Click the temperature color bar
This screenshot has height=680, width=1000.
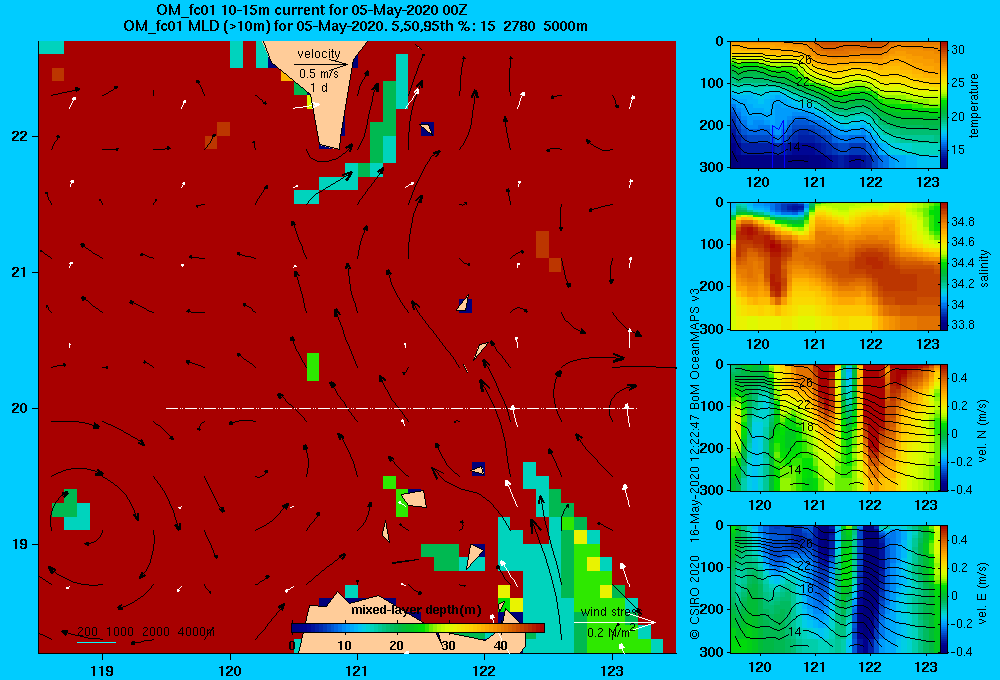click(944, 105)
